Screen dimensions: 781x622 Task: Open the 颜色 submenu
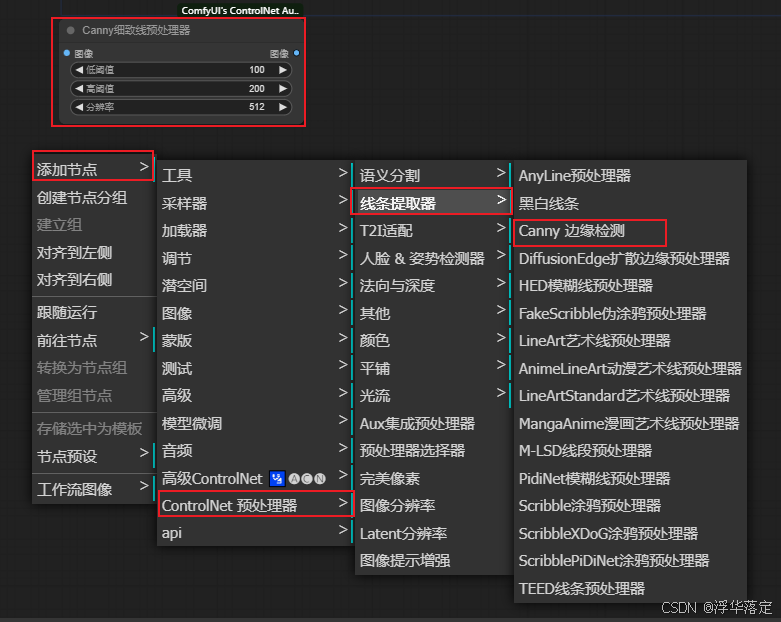[432, 341]
